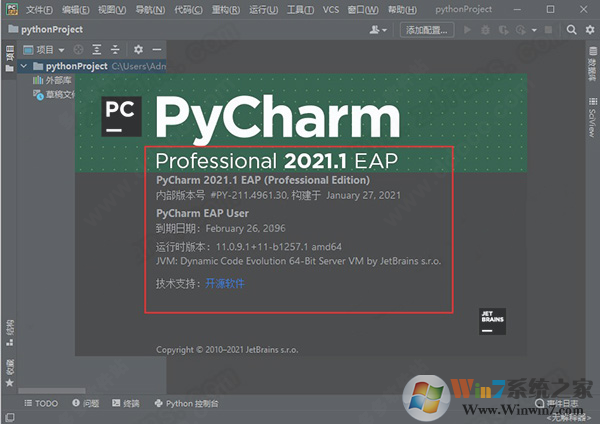
Task: Open the 事件日志 event log
Action: click(557, 403)
